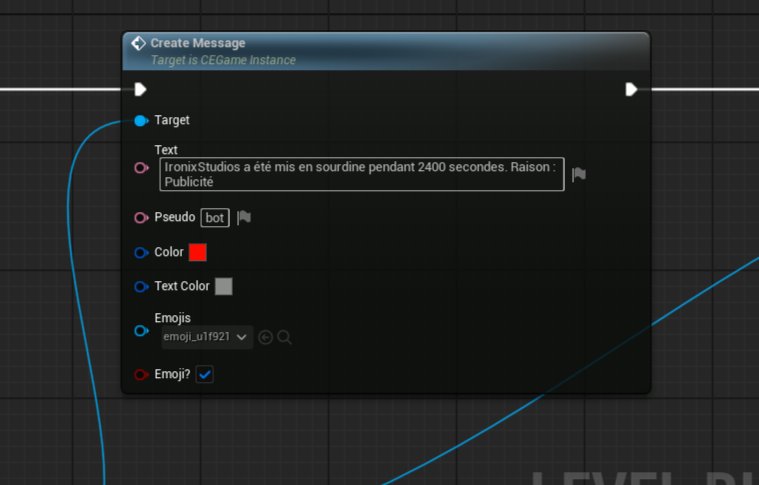Screen dimensions: 759x485
Task: Uncheck the Emoji? checkbox
Action: 205,374
